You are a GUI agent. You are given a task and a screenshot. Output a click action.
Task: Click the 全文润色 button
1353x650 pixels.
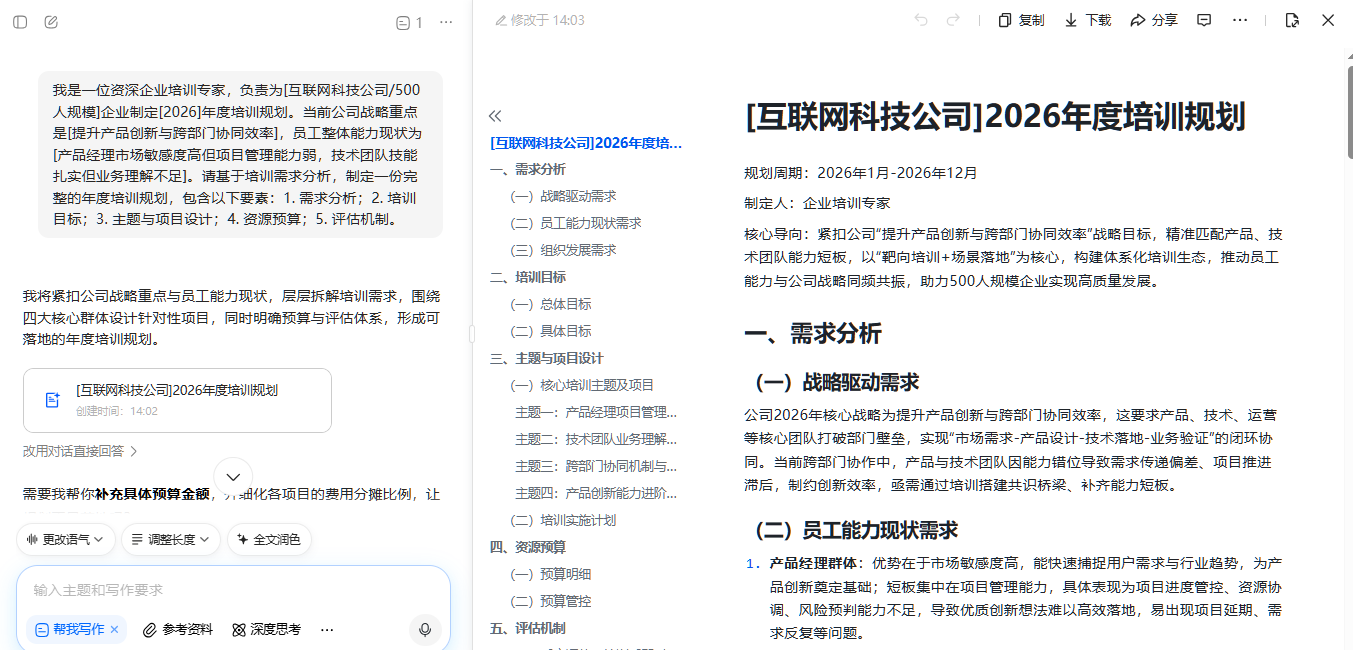pyautogui.click(x=269, y=540)
